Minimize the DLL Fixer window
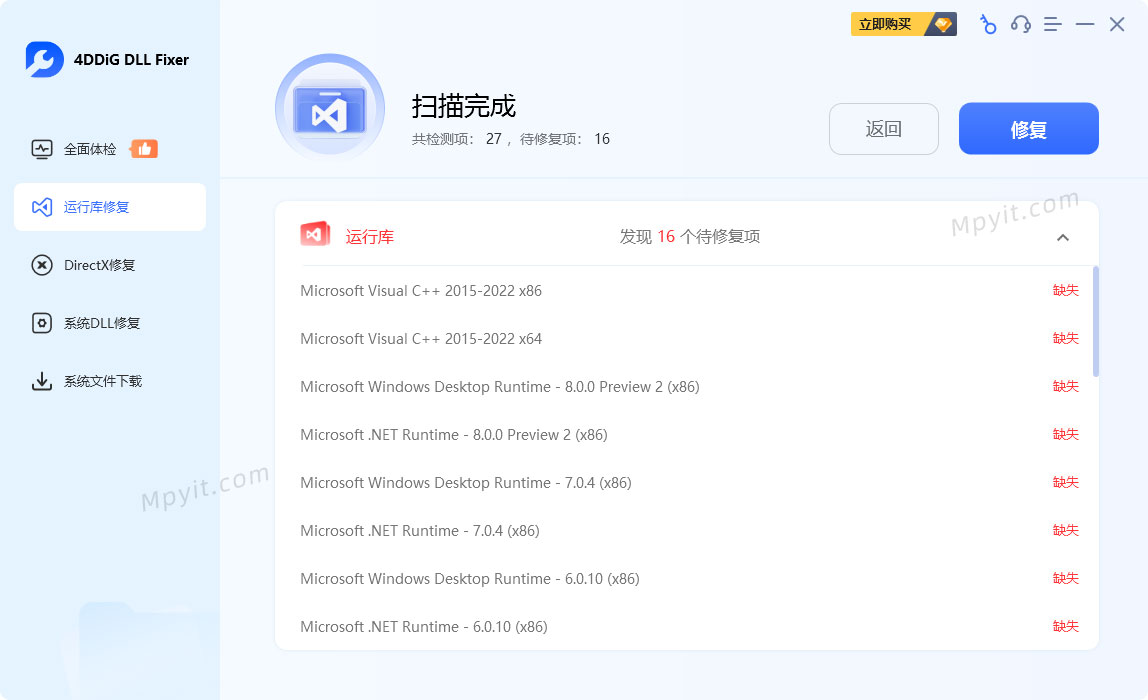The height and width of the screenshot is (700, 1148). (1085, 24)
